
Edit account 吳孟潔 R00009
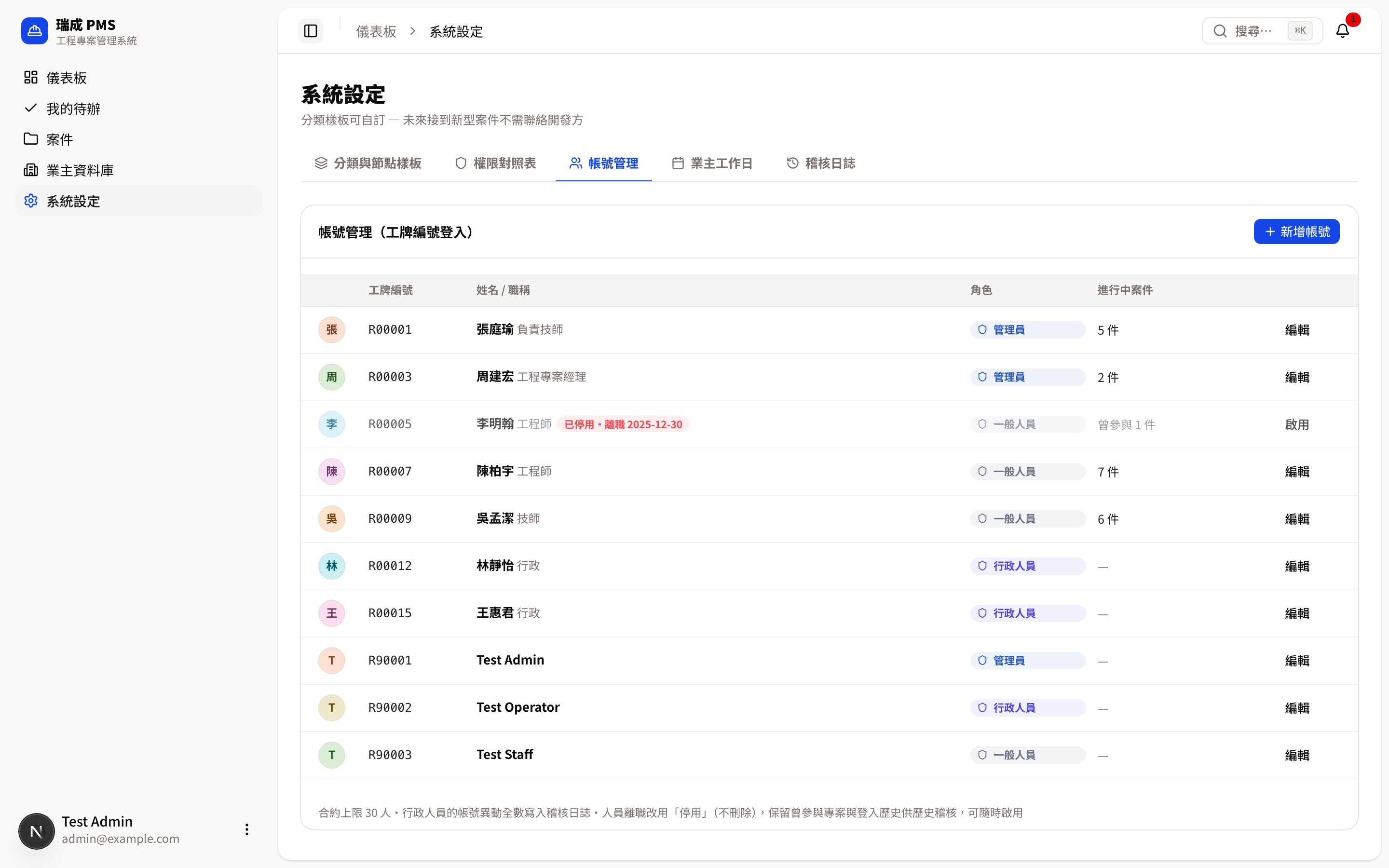coord(1296,519)
